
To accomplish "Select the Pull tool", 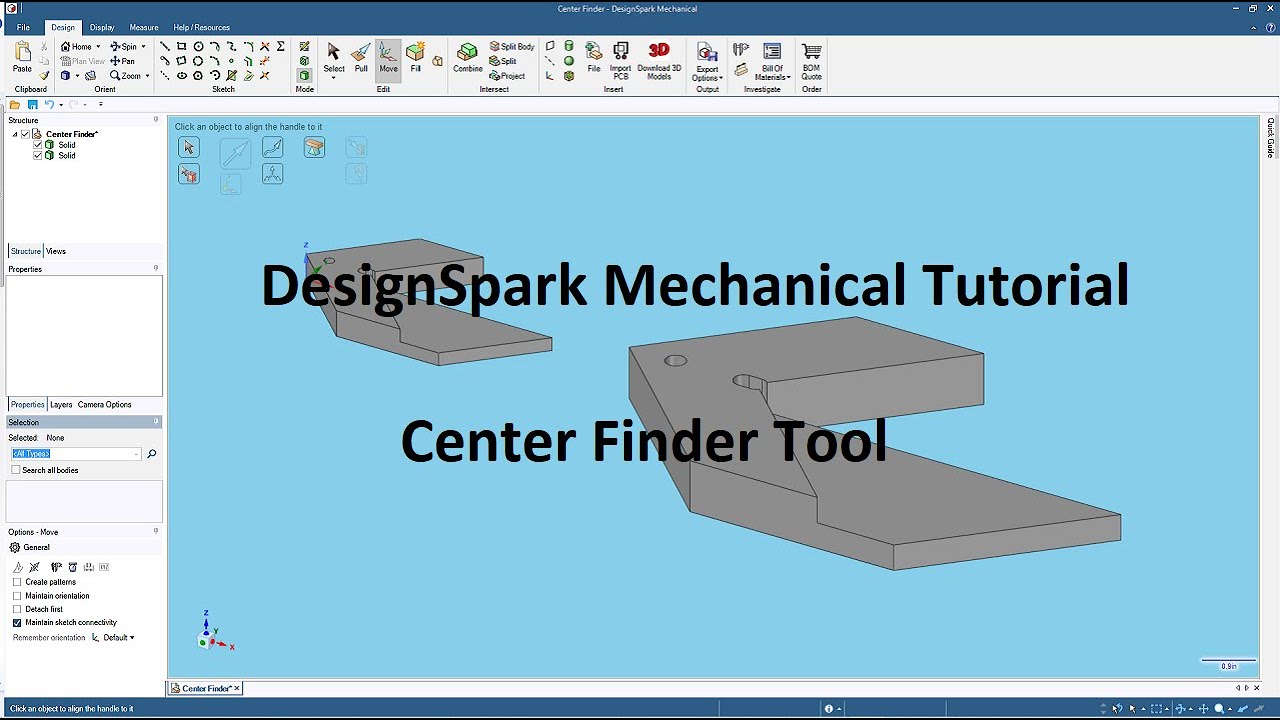I will 361,58.
